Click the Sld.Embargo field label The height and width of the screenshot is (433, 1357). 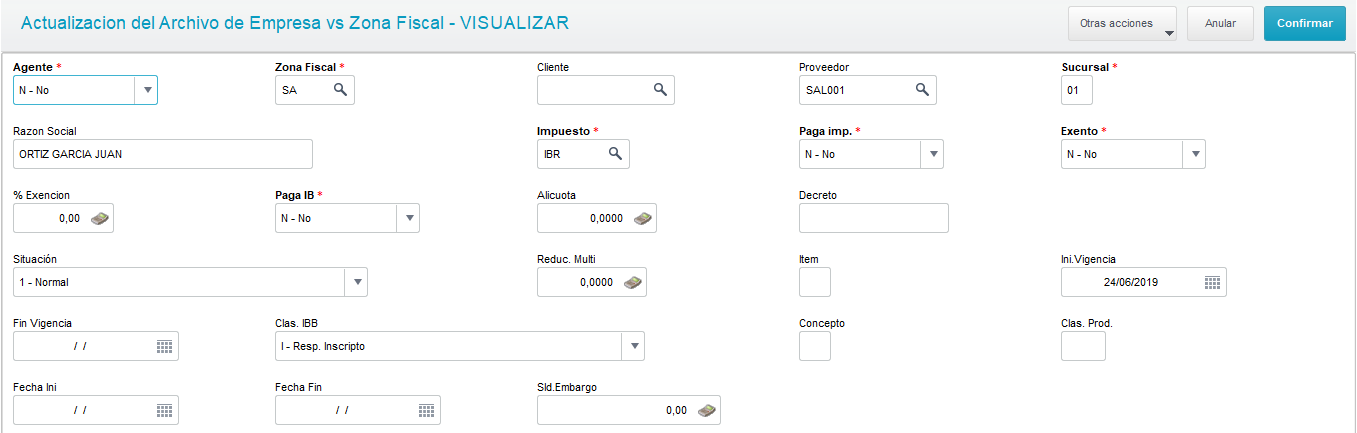tap(567, 387)
